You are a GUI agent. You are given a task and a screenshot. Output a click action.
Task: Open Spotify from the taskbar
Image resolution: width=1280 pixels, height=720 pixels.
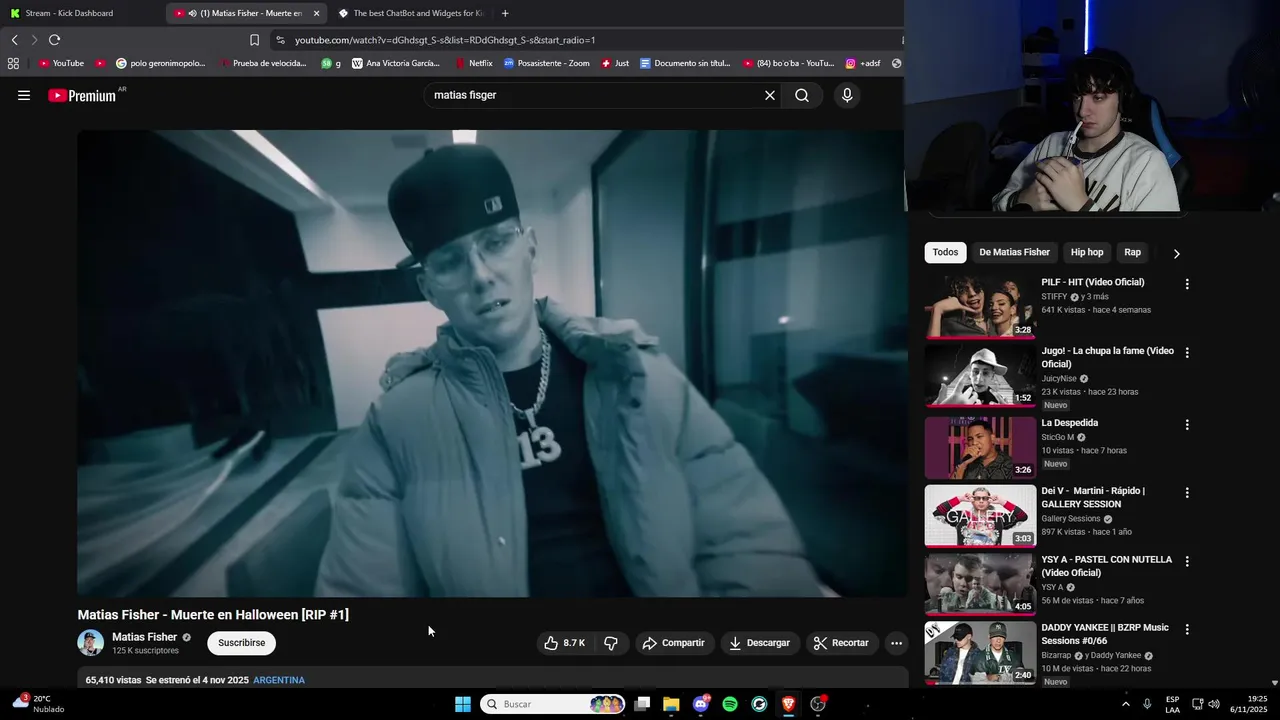point(730,704)
